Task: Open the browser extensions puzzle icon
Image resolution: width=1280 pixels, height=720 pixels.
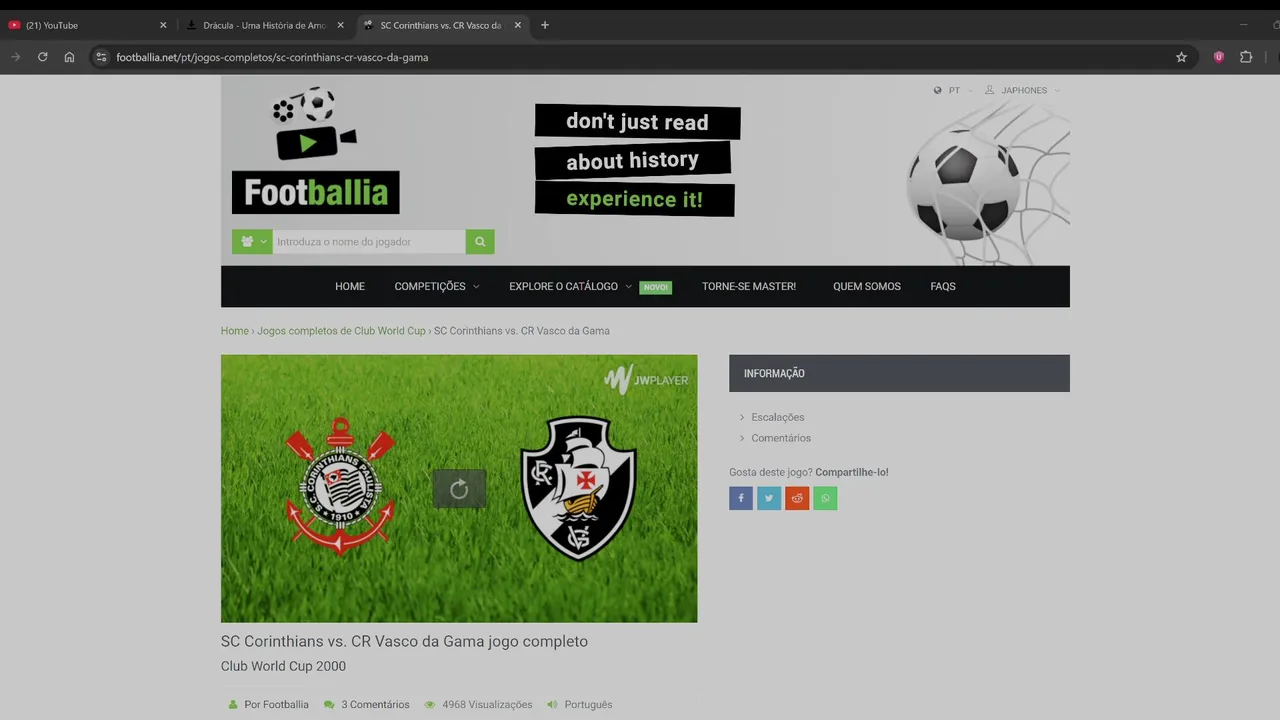Action: click(1246, 57)
